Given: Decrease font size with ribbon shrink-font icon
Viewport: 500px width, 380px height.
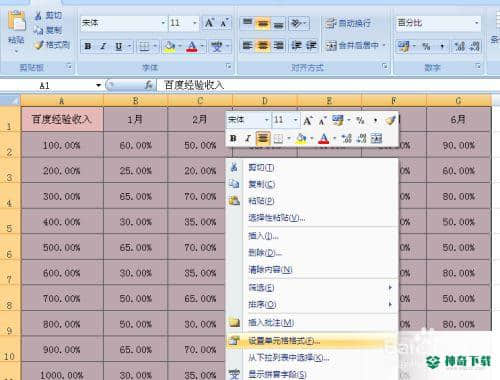Looking at the screenshot, I should click(224, 23).
